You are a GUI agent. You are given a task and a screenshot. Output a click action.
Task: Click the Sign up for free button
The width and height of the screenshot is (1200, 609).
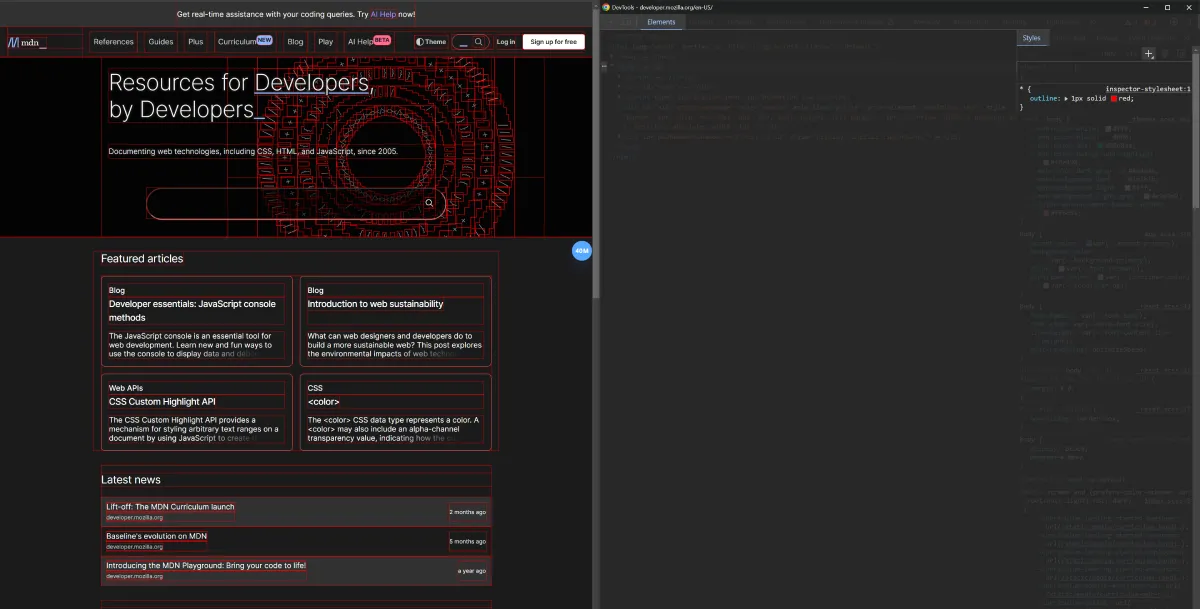click(x=553, y=42)
